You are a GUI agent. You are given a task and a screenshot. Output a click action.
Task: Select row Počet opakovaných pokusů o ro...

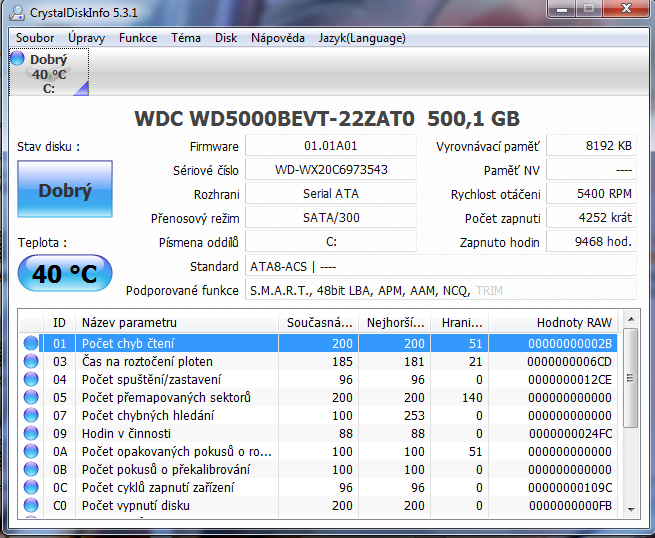coord(320,451)
